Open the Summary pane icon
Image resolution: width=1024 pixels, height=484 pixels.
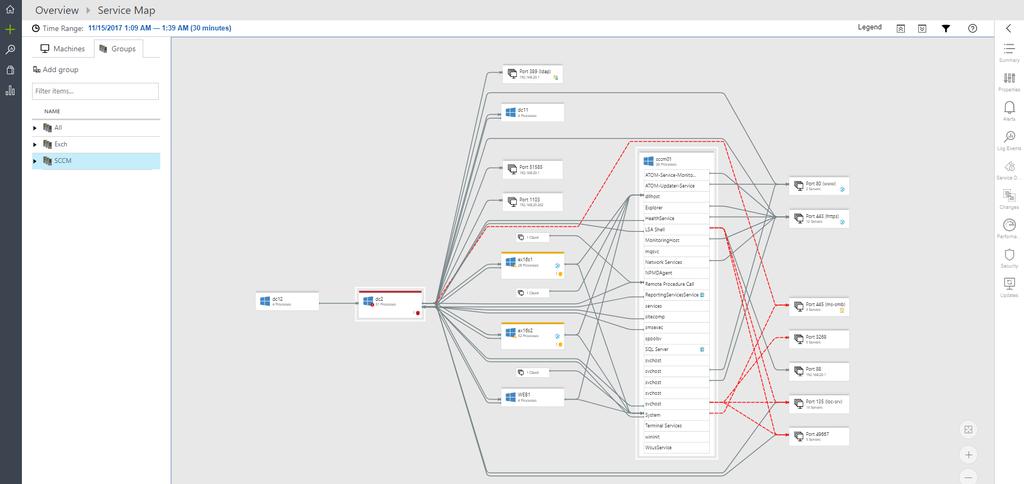pos(1009,49)
